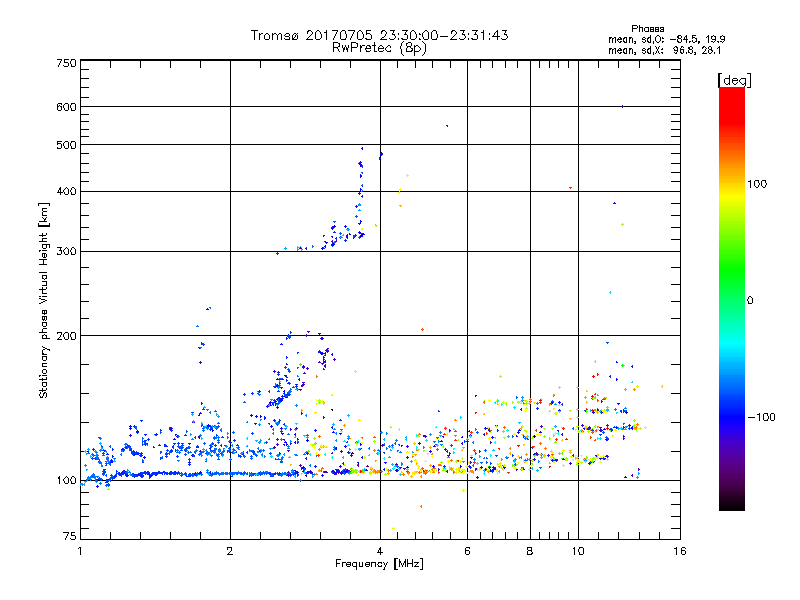Click the colorbar tick label '-100'
The width and height of the screenshot is (800, 600).
761,417
